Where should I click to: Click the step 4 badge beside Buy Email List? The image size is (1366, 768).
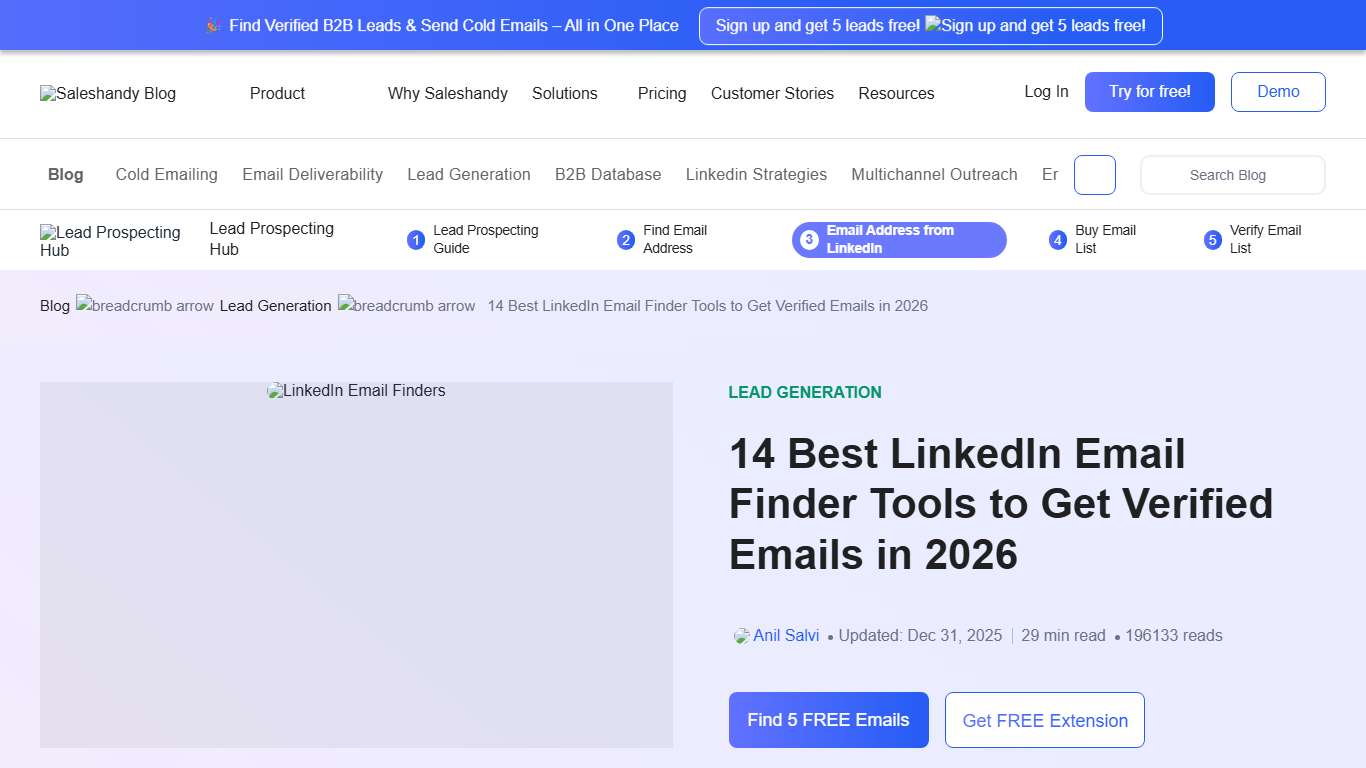coord(1057,240)
